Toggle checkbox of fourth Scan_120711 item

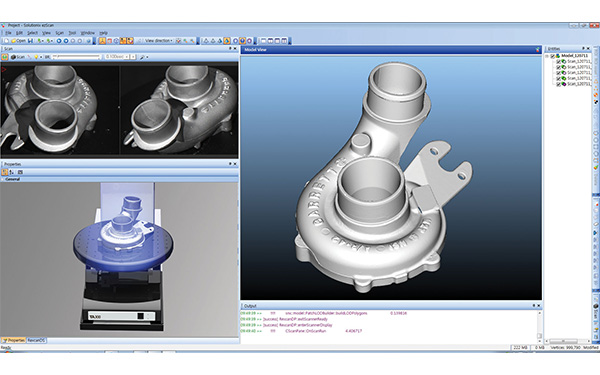pyautogui.click(x=558, y=78)
